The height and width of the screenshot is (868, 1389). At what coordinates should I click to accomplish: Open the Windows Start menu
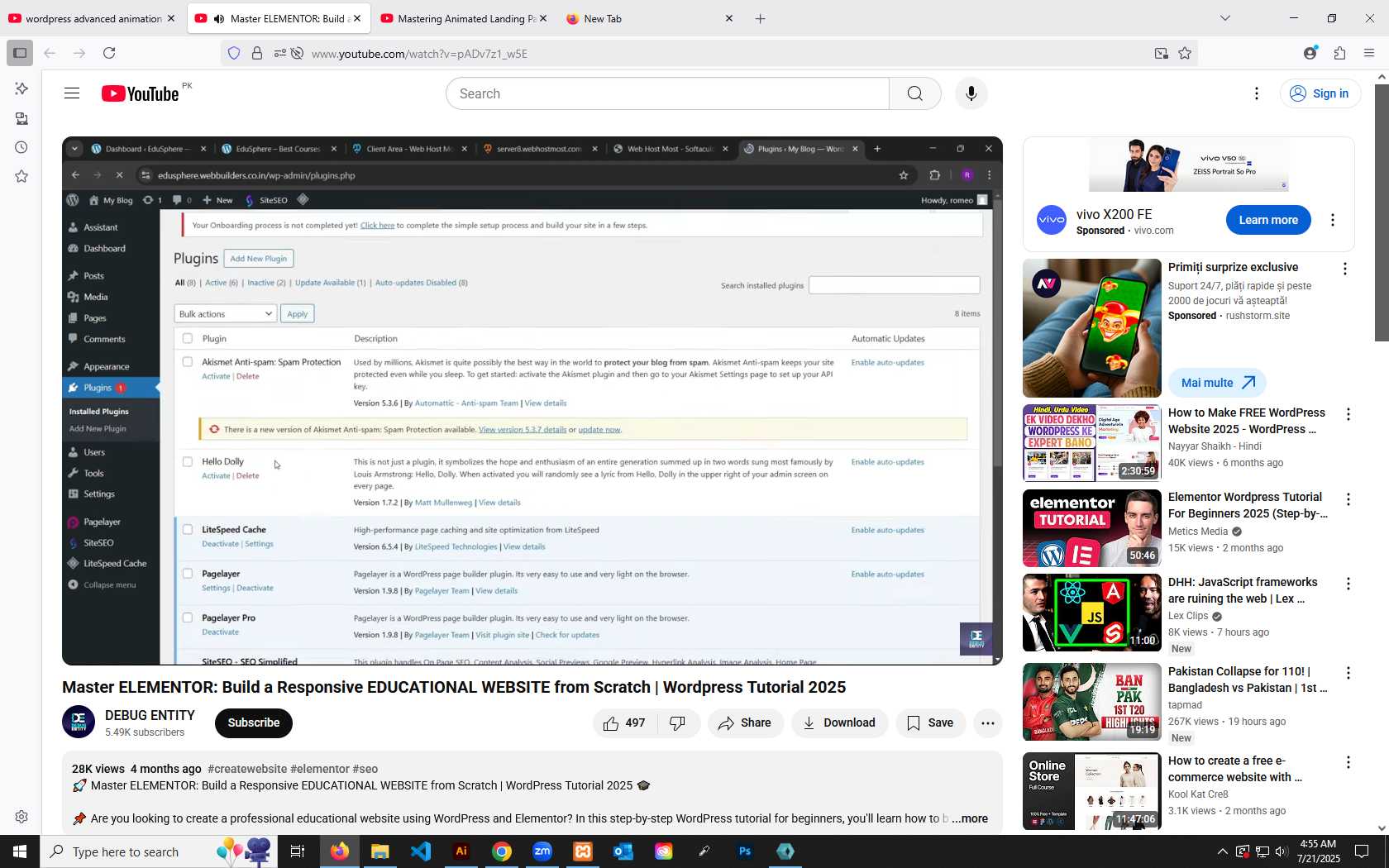(20, 851)
